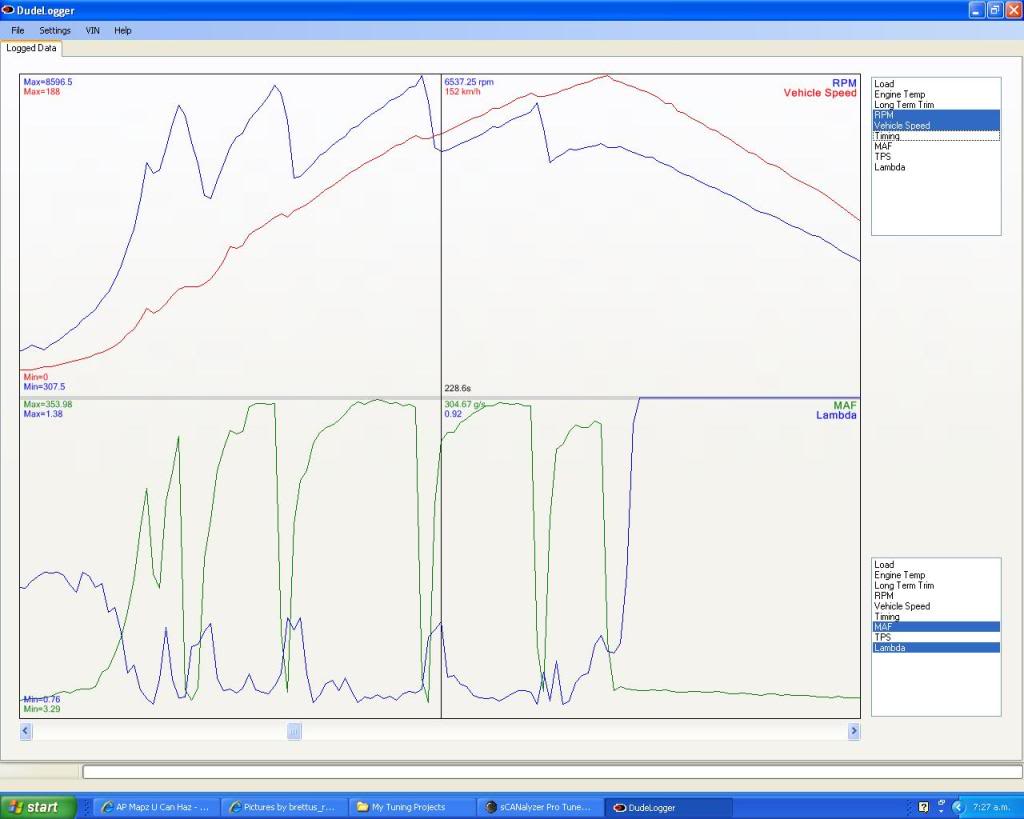Viewport: 1024px width, 819px height.
Task: Select Timing in the upper channel list
Action: (935, 136)
